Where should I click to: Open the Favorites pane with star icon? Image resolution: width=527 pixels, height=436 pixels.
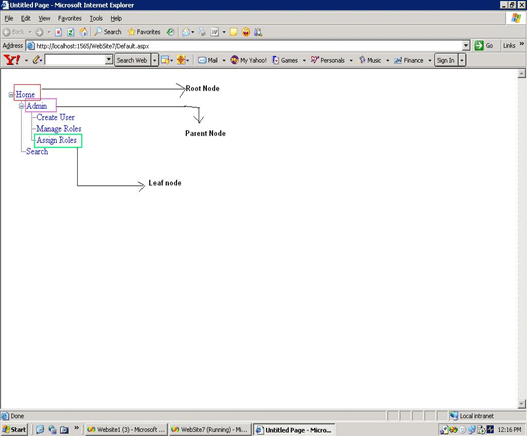(144, 32)
